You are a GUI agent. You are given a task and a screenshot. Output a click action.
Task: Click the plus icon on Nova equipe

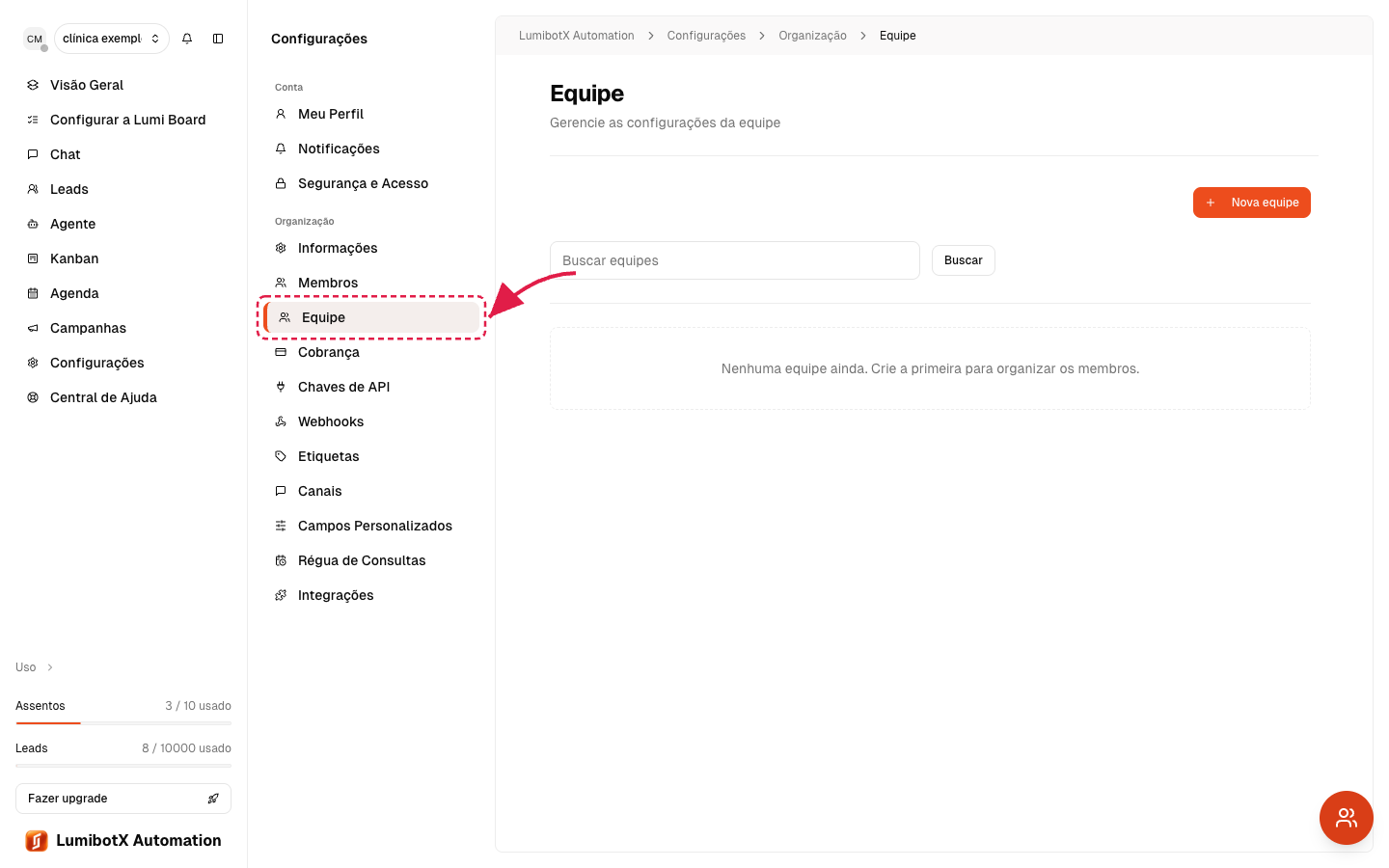pyautogui.click(x=1211, y=203)
